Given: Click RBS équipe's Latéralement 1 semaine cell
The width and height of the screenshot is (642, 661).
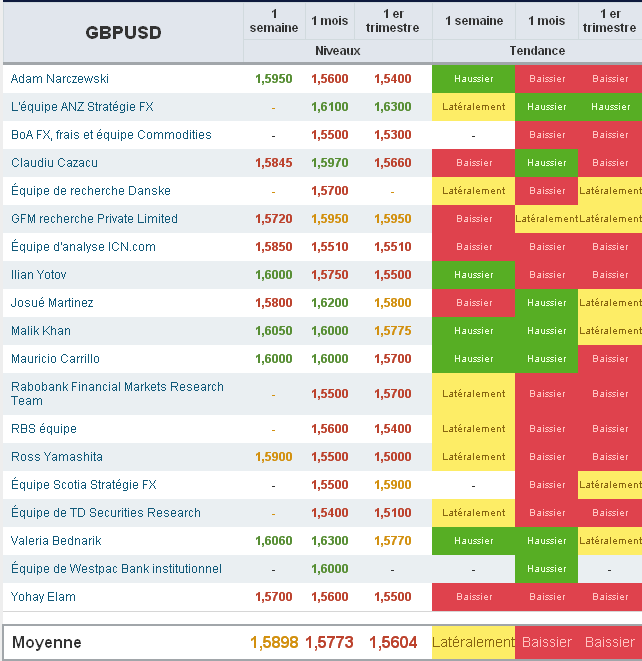Looking at the screenshot, I should point(473,429).
